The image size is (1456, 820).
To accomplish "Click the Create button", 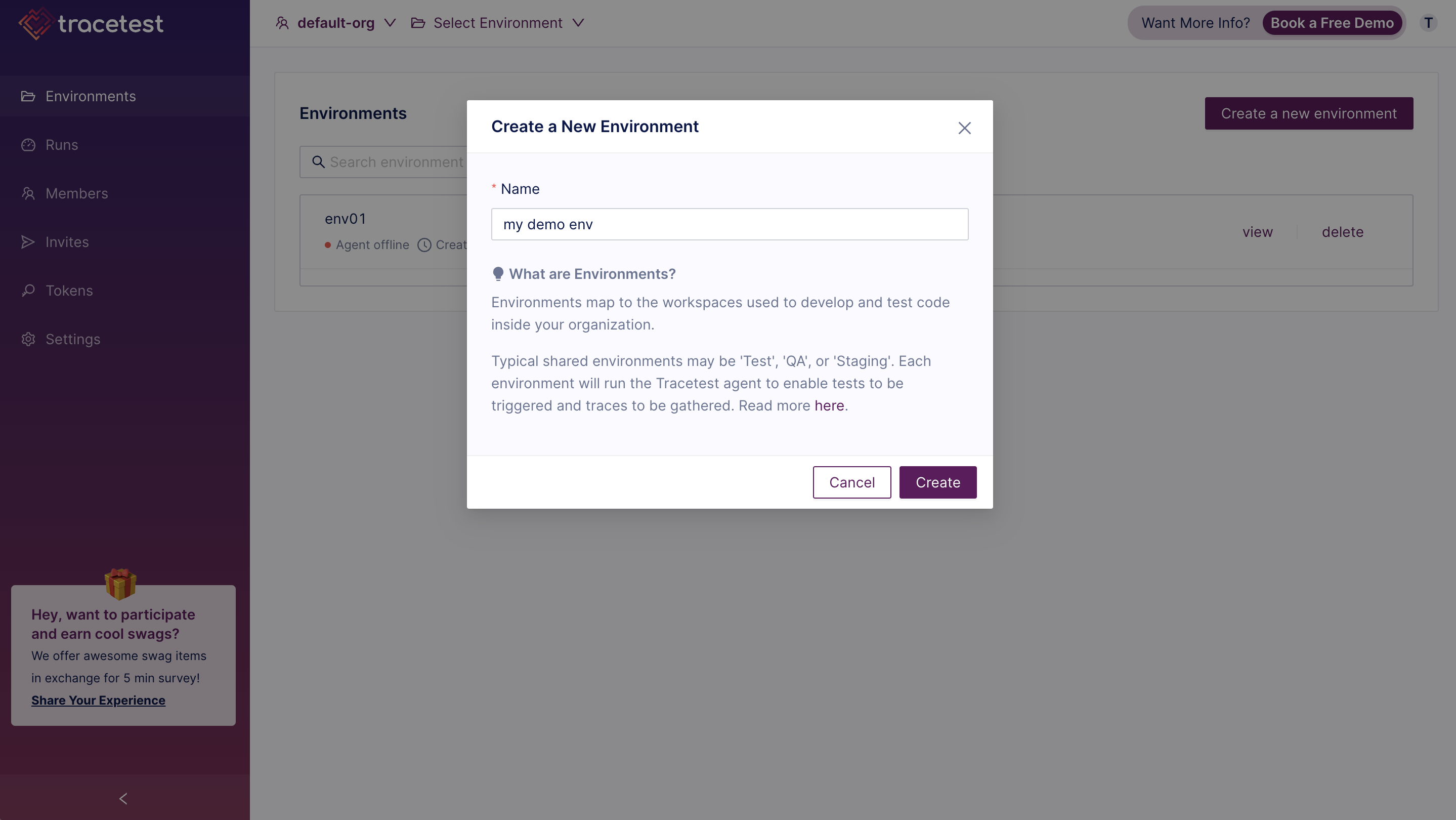I will (x=937, y=482).
